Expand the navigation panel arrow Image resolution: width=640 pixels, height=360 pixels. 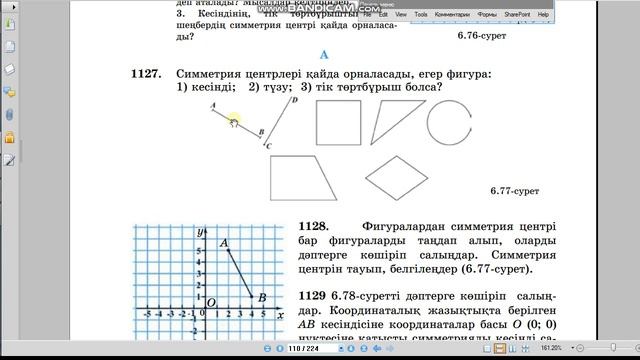point(13,7)
